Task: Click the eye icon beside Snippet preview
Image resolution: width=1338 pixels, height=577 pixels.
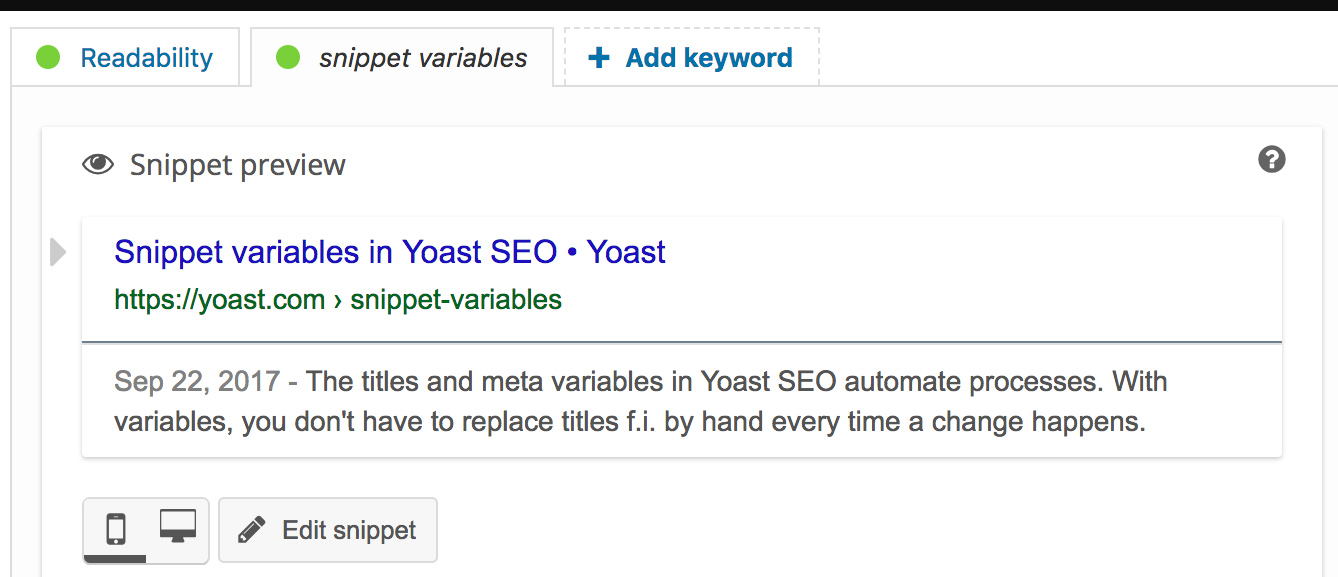Action: tap(98, 165)
